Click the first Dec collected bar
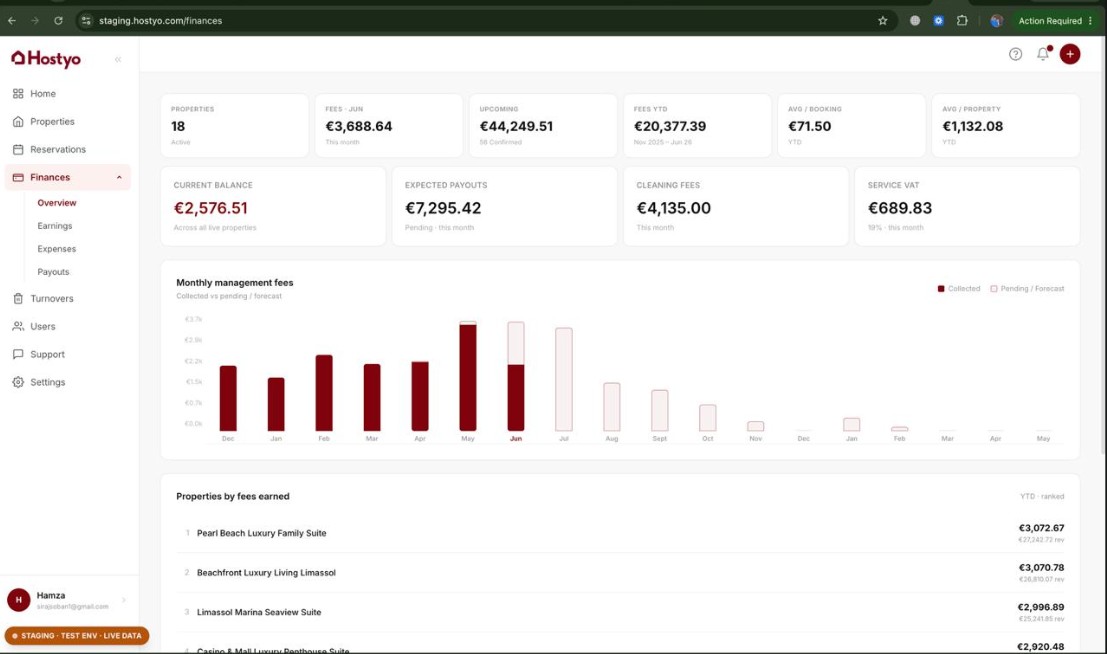This screenshot has height=654, width=1107. pyautogui.click(x=228, y=398)
